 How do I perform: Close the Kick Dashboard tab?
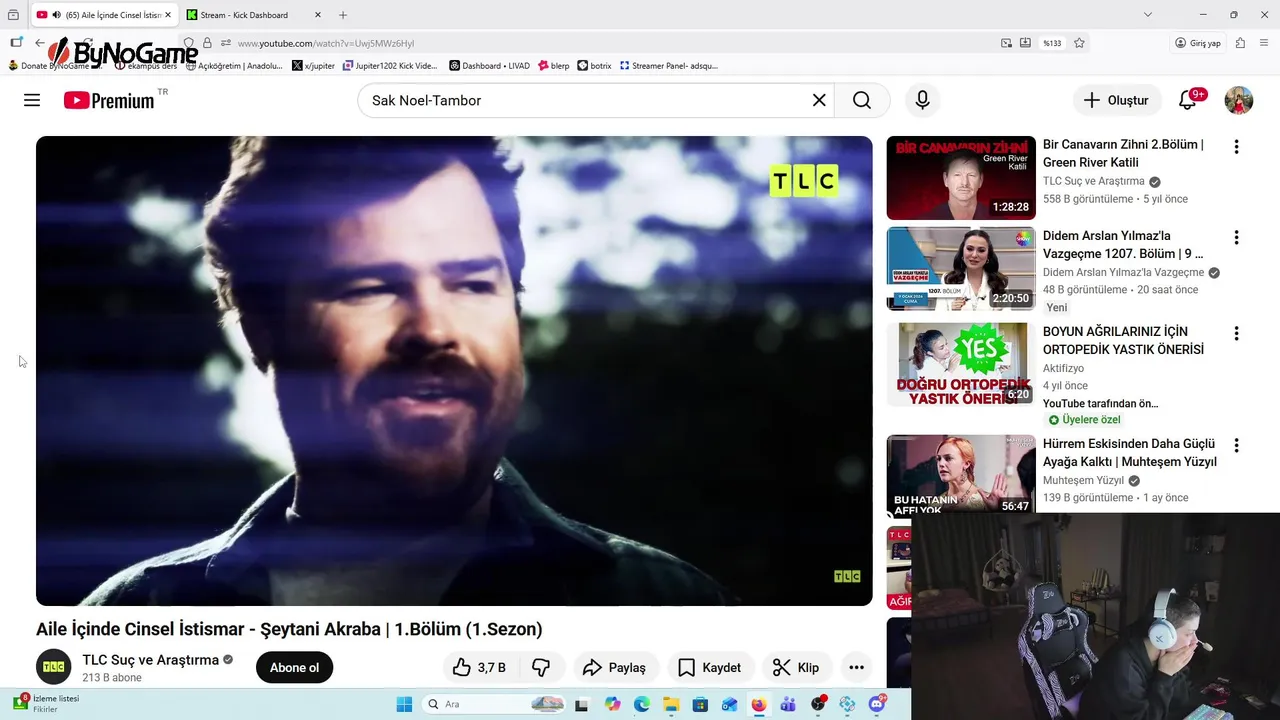point(318,15)
